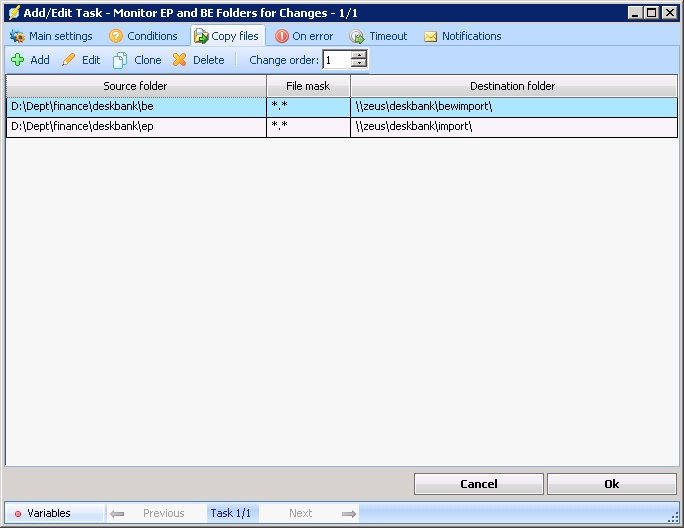Select the D:\Dept\finance\deskbank\be row
This screenshot has height=528, width=684.
pos(136,107)
